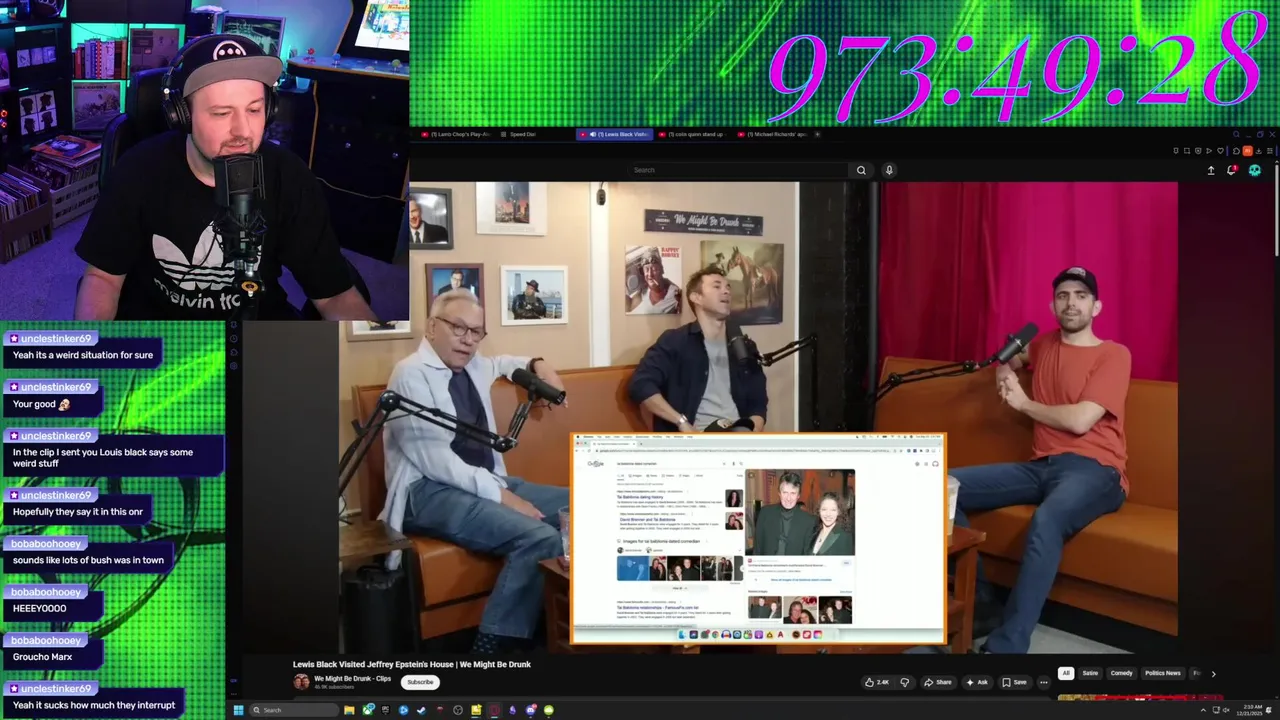Click the YouTube search magnifier button

click(x=861, y=170)
